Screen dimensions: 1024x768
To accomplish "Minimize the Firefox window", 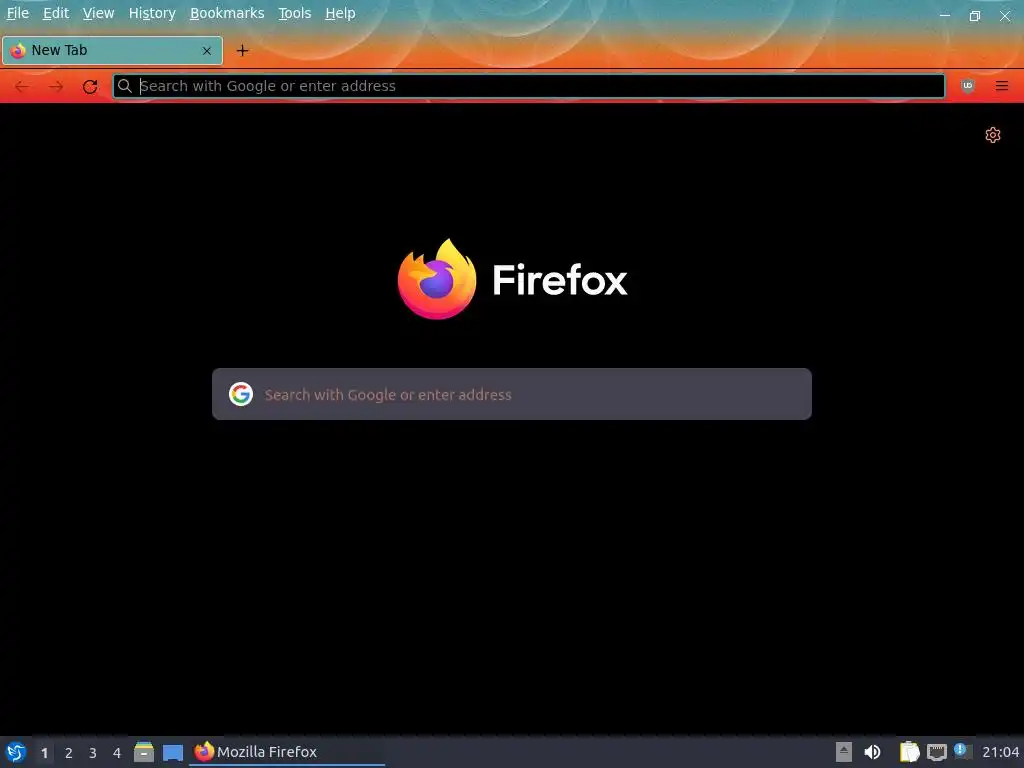I will 945,16.
